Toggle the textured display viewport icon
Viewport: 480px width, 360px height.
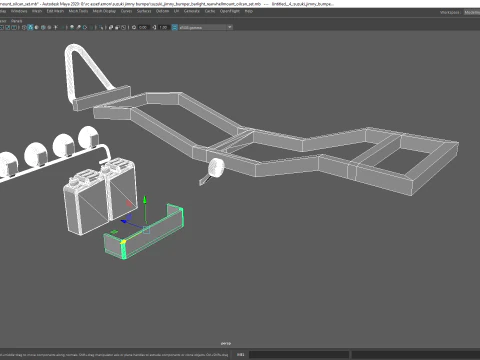pyautogui.click(x=49, y=27)
